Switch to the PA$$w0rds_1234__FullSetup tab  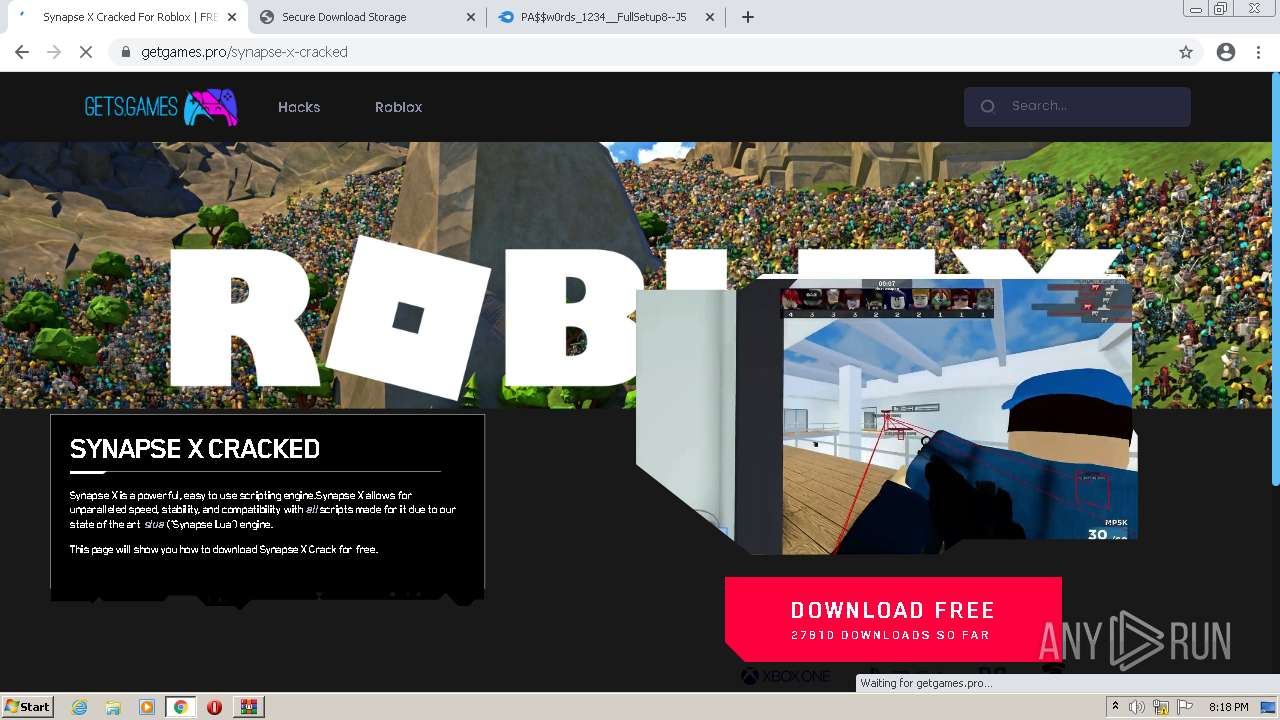tap(607, 17)
